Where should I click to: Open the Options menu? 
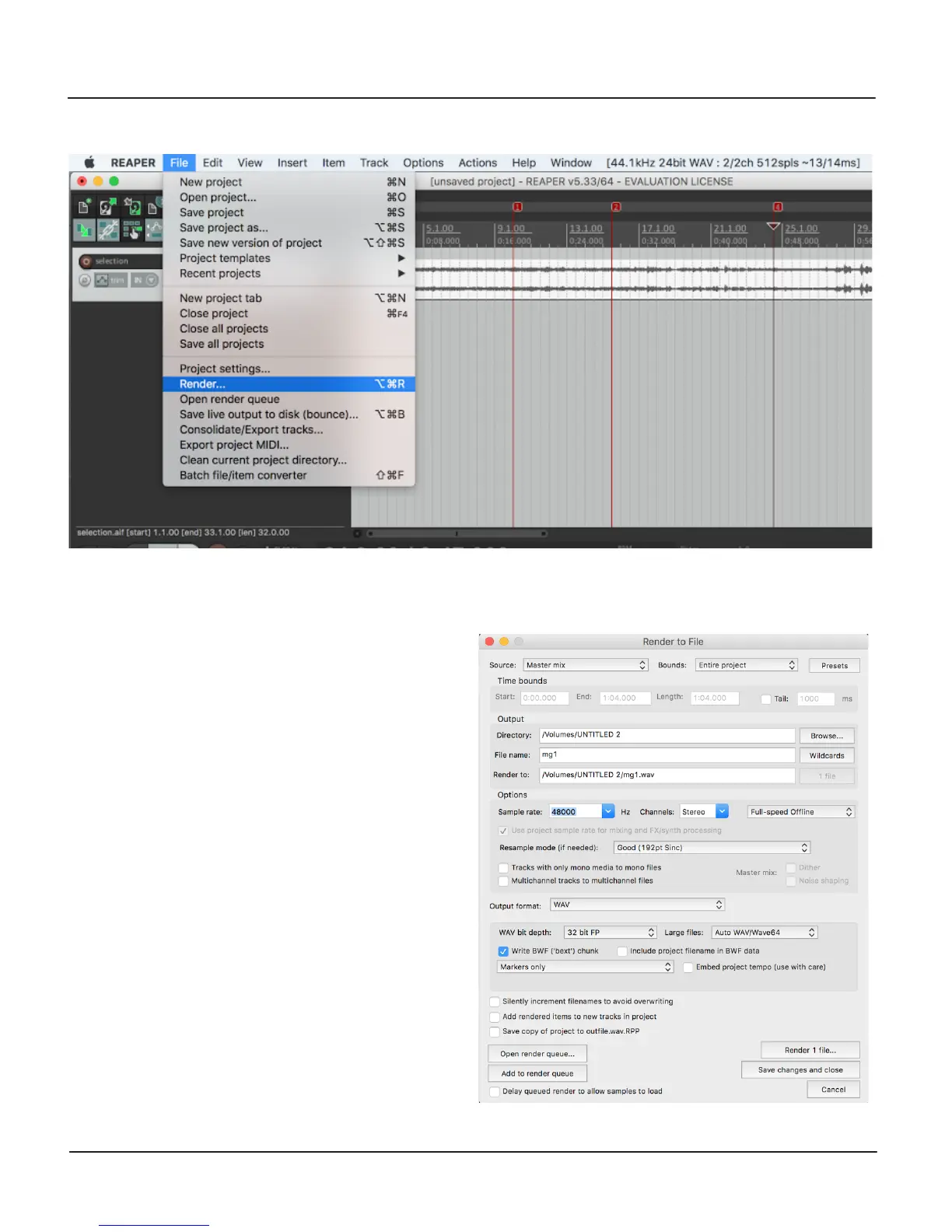click(423, 163)
